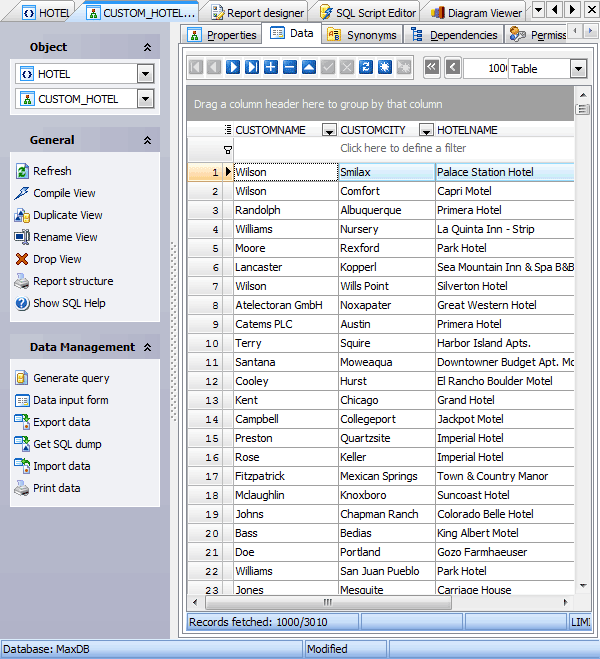This screenshot has height=659, width=600.
Task: Select cell Atelectoran GmbH
Action: [x=285, y=305]
